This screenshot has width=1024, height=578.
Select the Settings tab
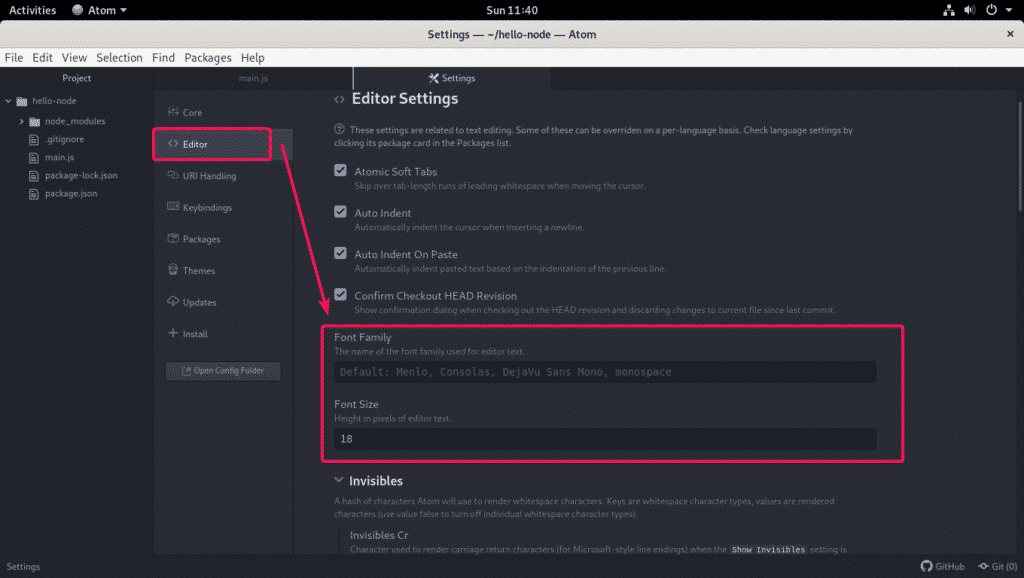(x=452, y=78)
